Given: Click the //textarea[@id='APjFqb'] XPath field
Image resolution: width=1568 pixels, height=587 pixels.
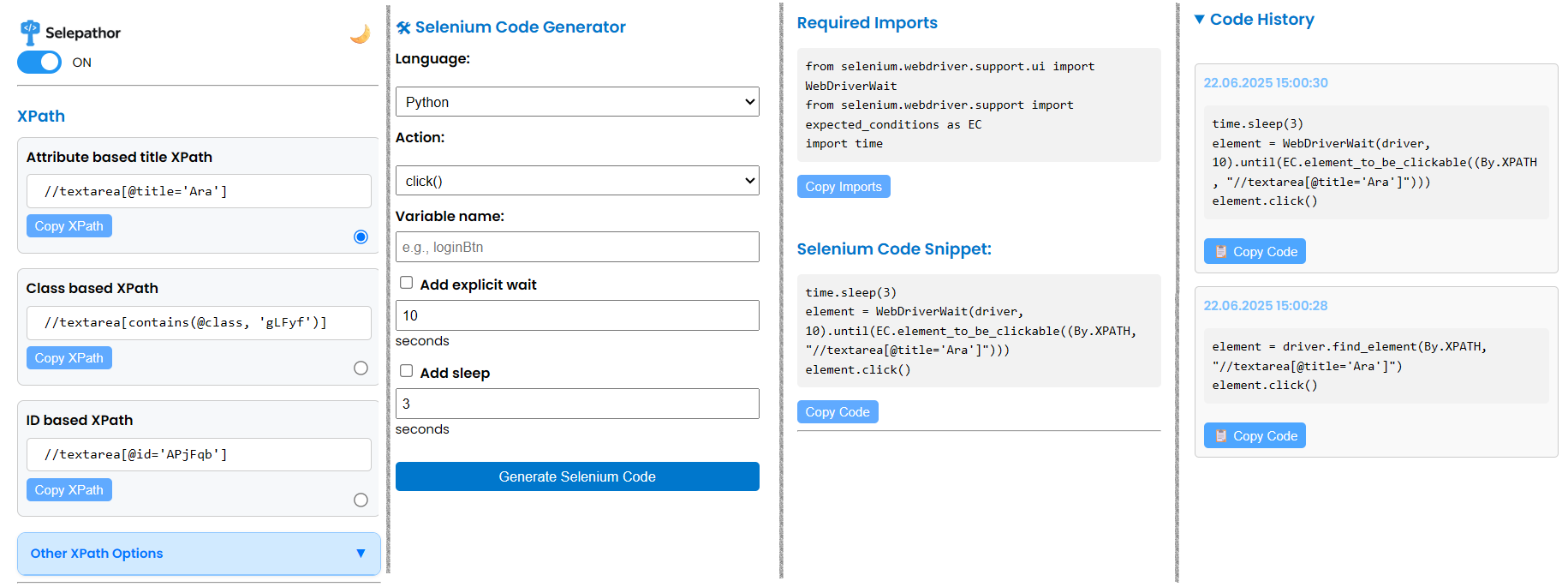Looking at the screenshot, I should click(x=199, y=454).
